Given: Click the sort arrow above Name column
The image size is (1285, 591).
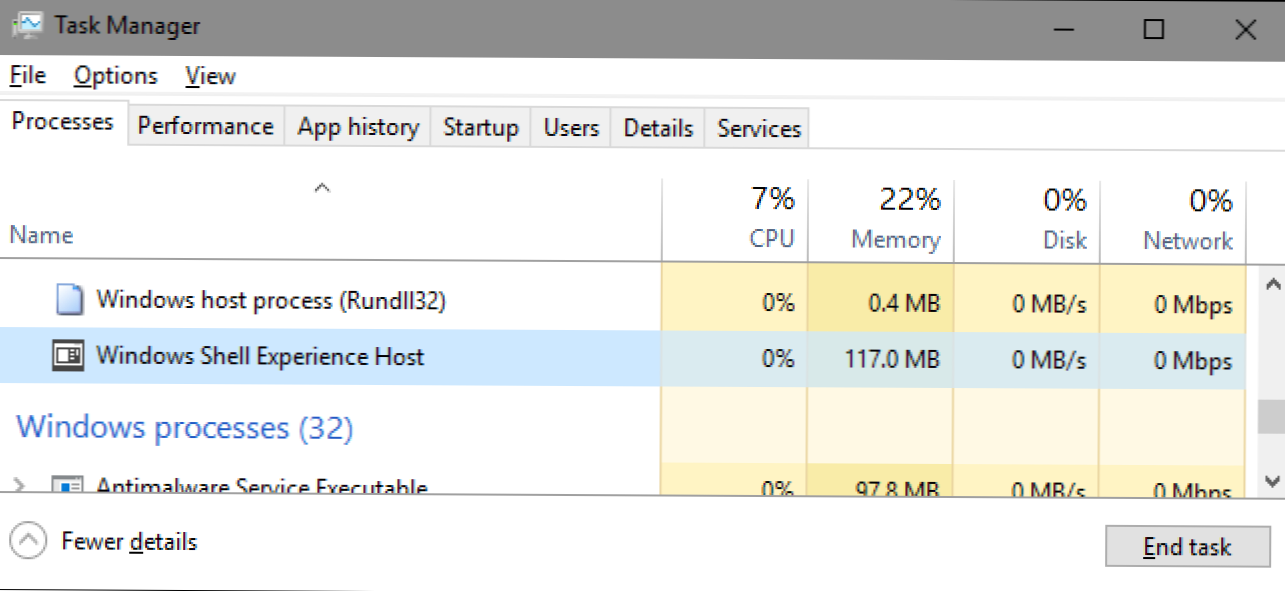Looking at the screenshot, I should [x=321, y=188].
